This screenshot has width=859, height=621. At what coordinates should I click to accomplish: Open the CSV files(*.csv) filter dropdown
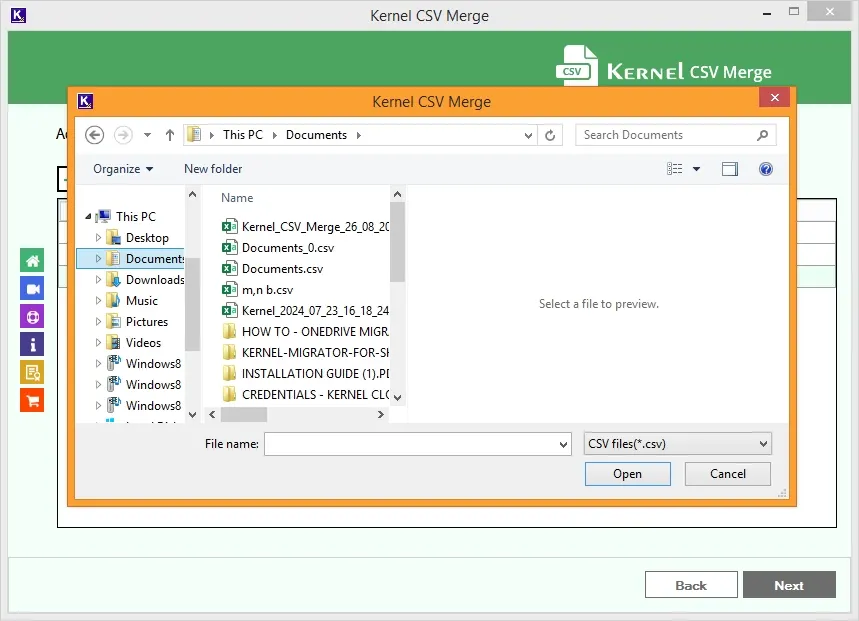[763, 444]
